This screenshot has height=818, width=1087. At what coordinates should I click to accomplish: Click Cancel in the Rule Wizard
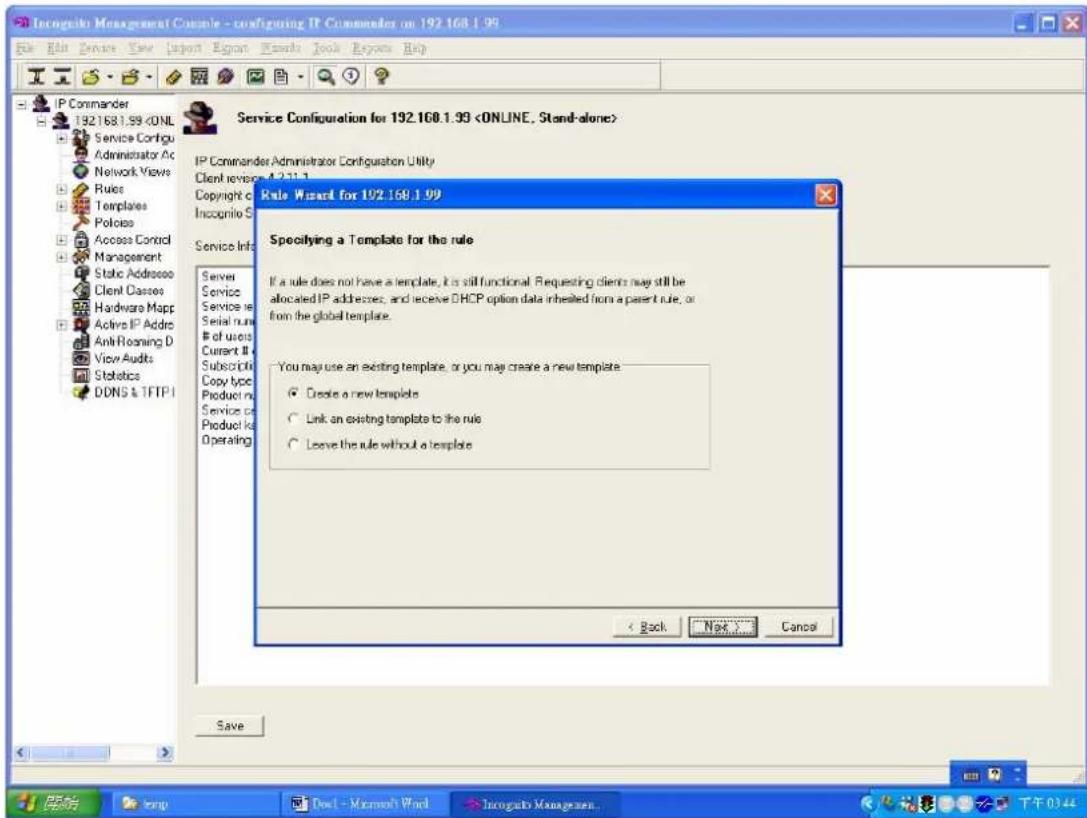pyautogui.click(x=799, y=627)
